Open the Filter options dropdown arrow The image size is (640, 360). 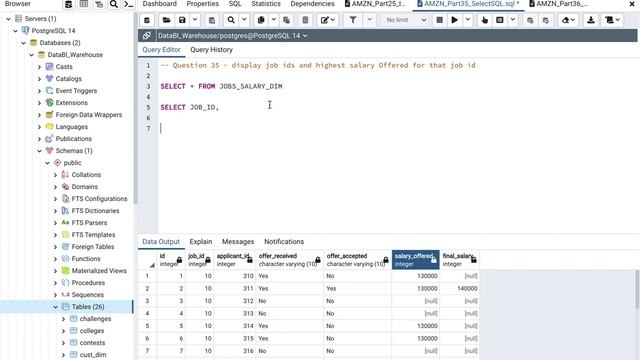click(x=369, y=20)
